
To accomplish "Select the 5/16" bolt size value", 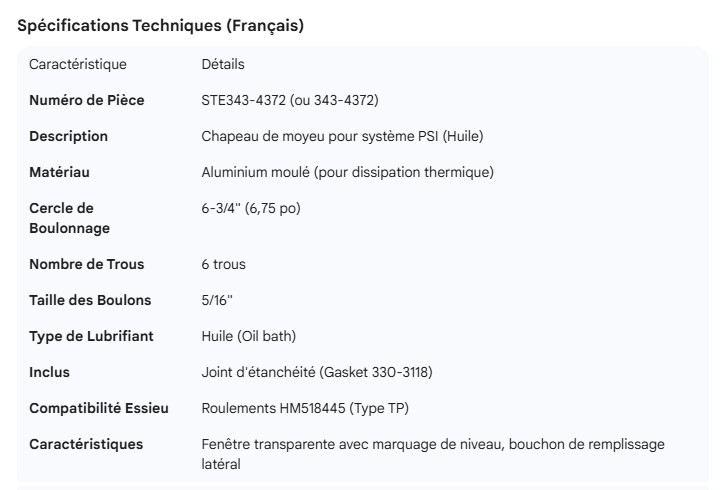I will (x=217, y=300).
